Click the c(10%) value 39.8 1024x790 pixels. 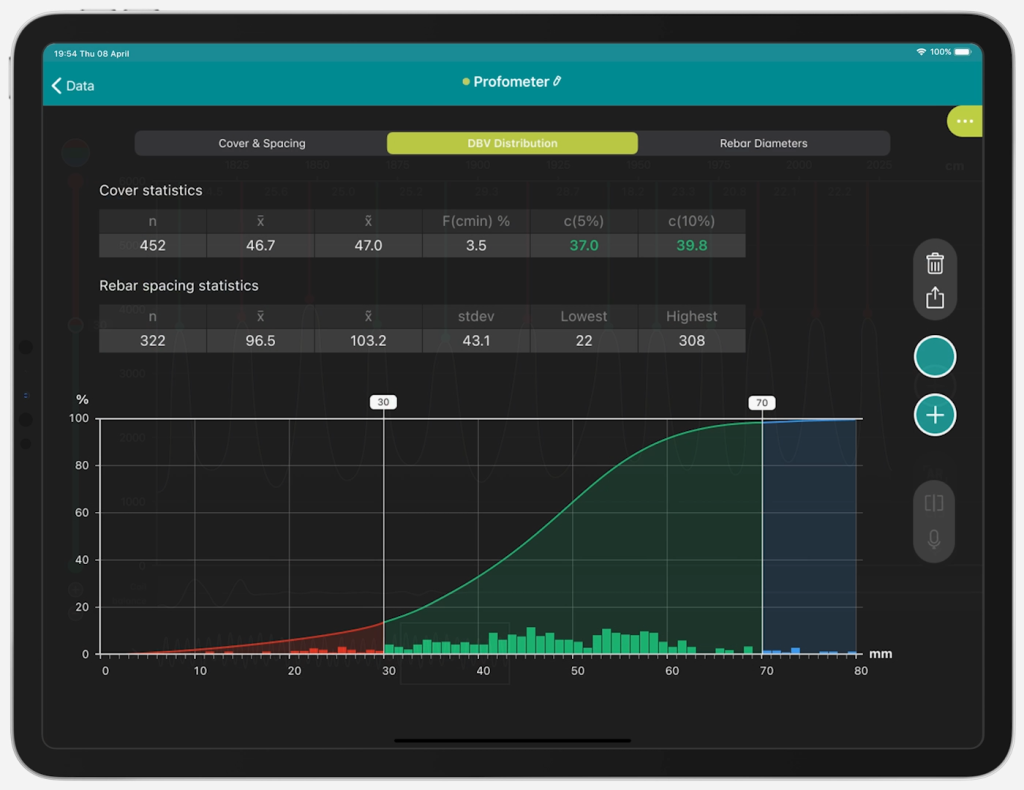692,245
